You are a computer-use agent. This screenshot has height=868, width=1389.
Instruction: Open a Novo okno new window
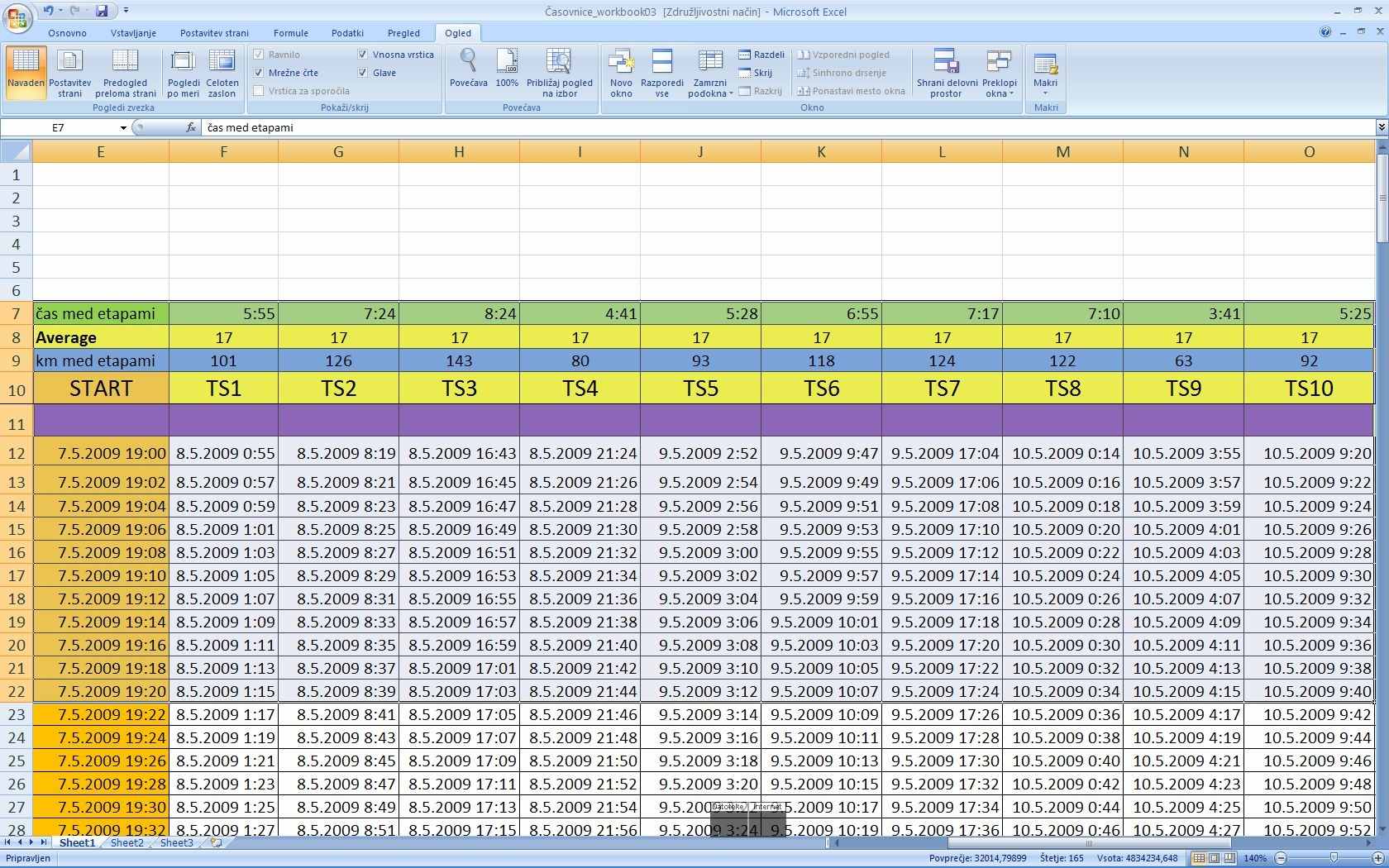pos(621,73)
